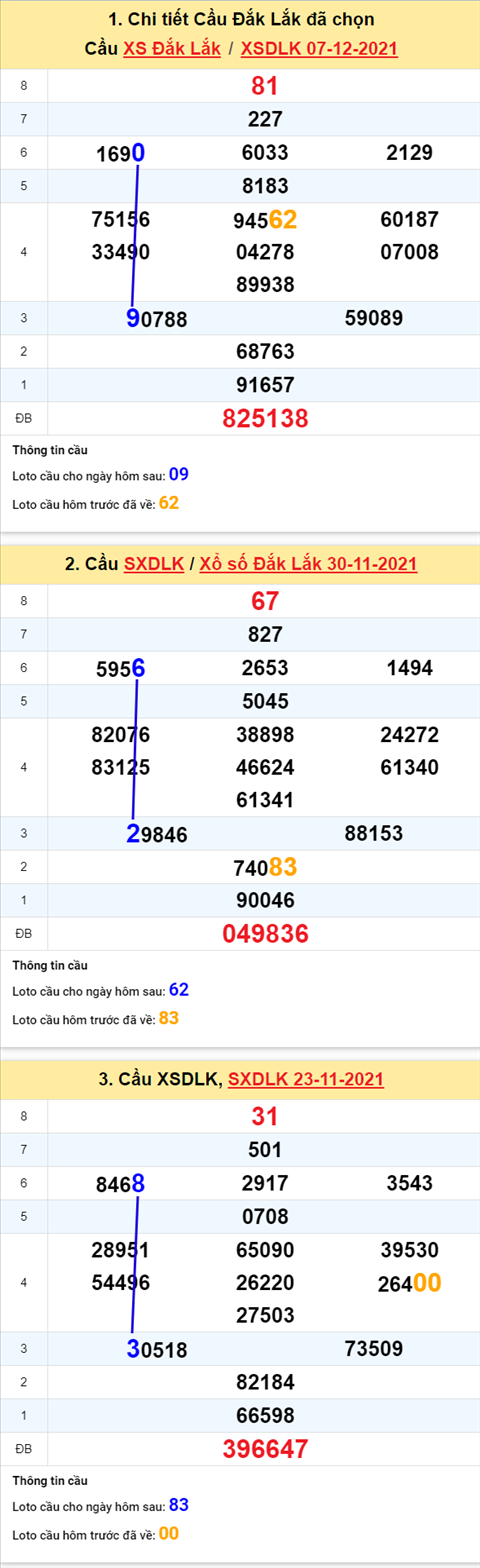Screen dimensions: 480x1568
Task: Select number 73509
Action: [x=373, y=1349]
